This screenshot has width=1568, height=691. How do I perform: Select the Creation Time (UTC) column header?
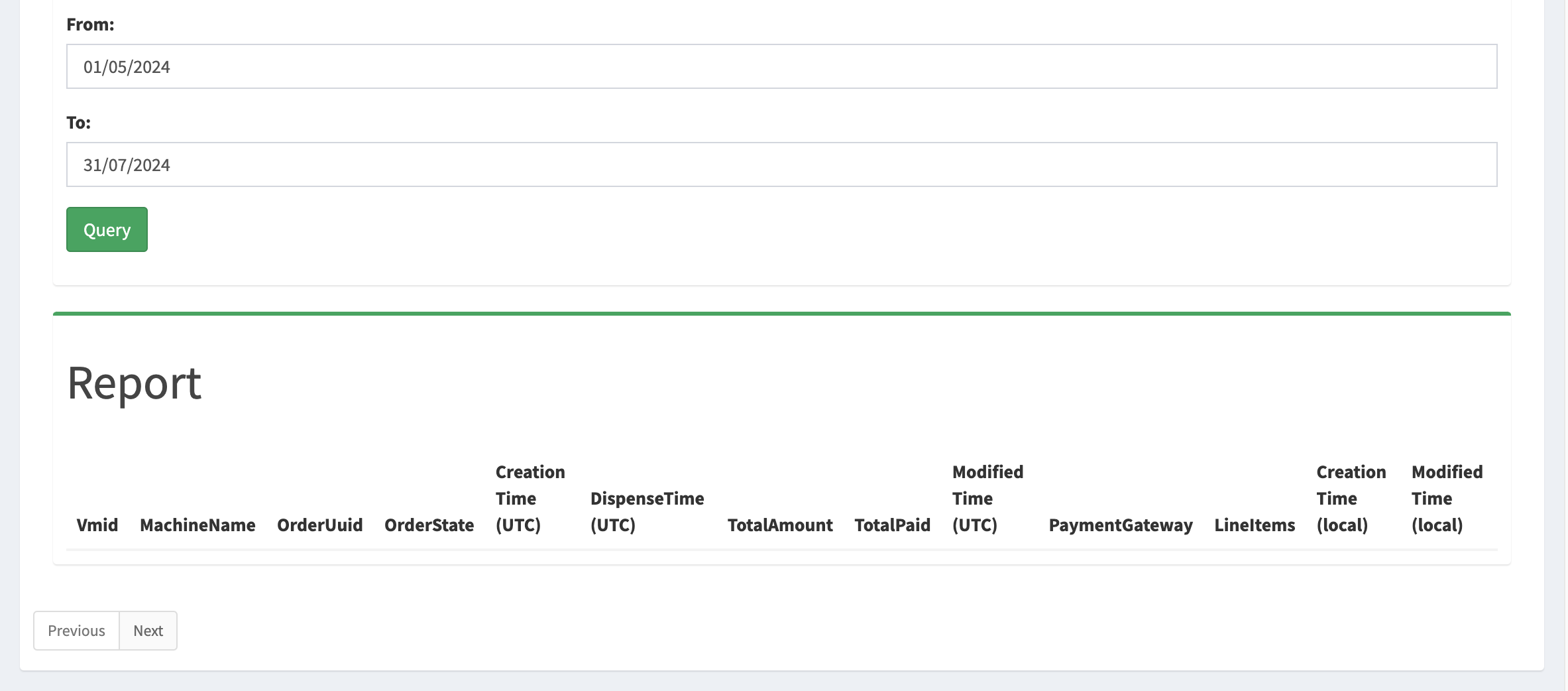tap(530, 499)
